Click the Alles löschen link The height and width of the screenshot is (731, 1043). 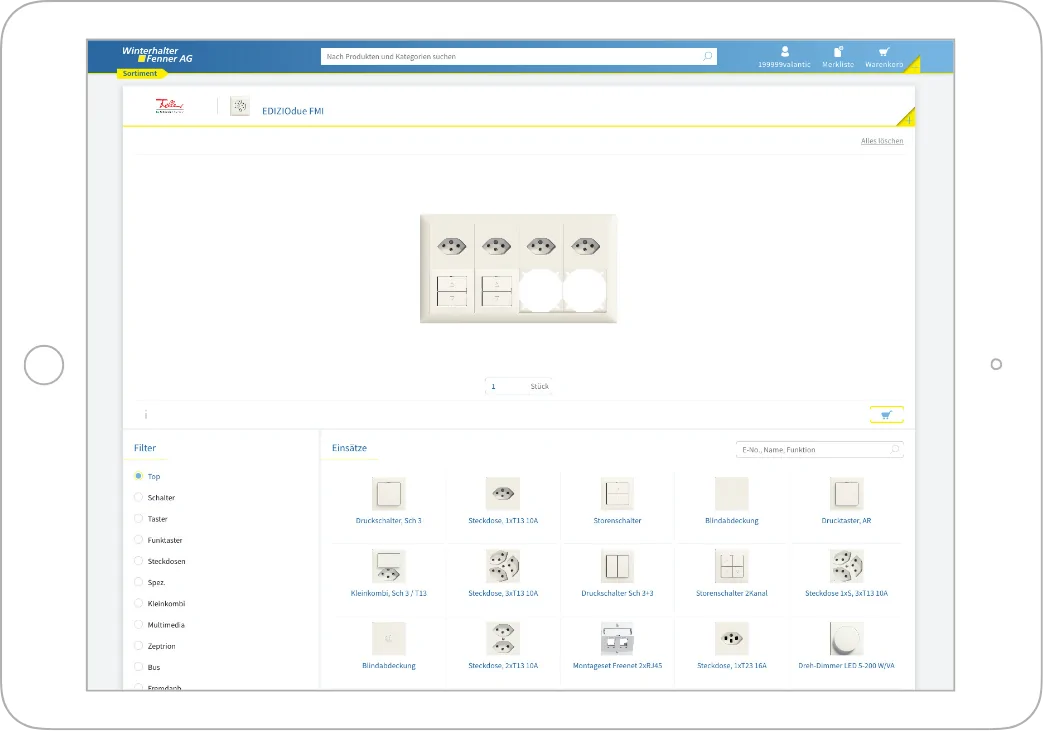[882, 141]
